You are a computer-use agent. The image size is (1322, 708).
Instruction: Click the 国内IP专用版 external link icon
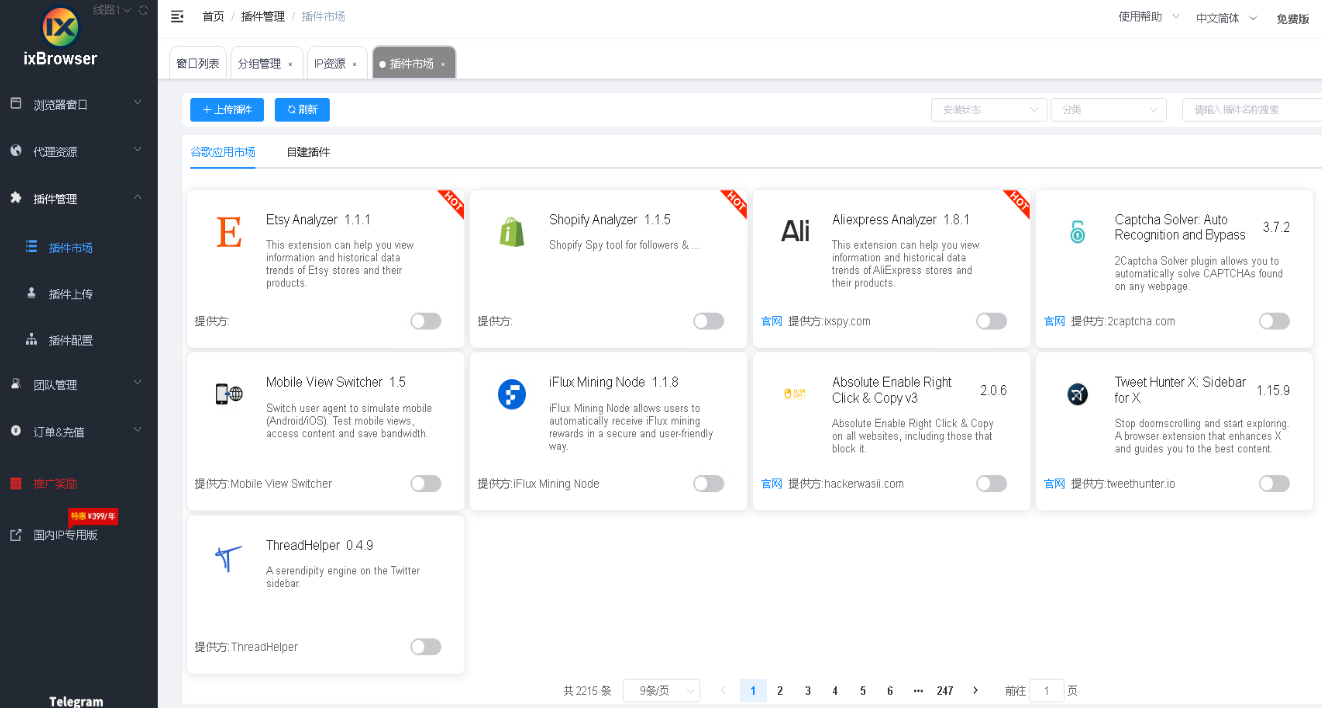pyautogui.click(x=16, y=535)
